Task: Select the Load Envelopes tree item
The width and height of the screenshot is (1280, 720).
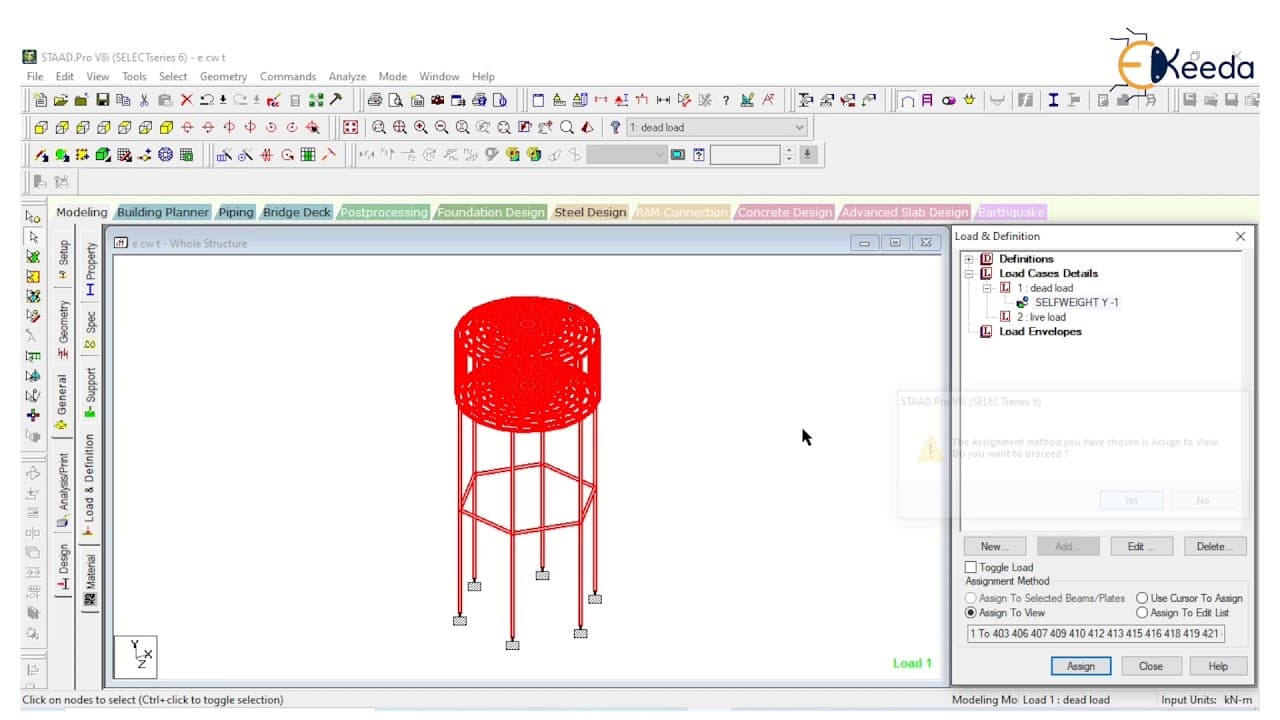Action: (1040, 332)
